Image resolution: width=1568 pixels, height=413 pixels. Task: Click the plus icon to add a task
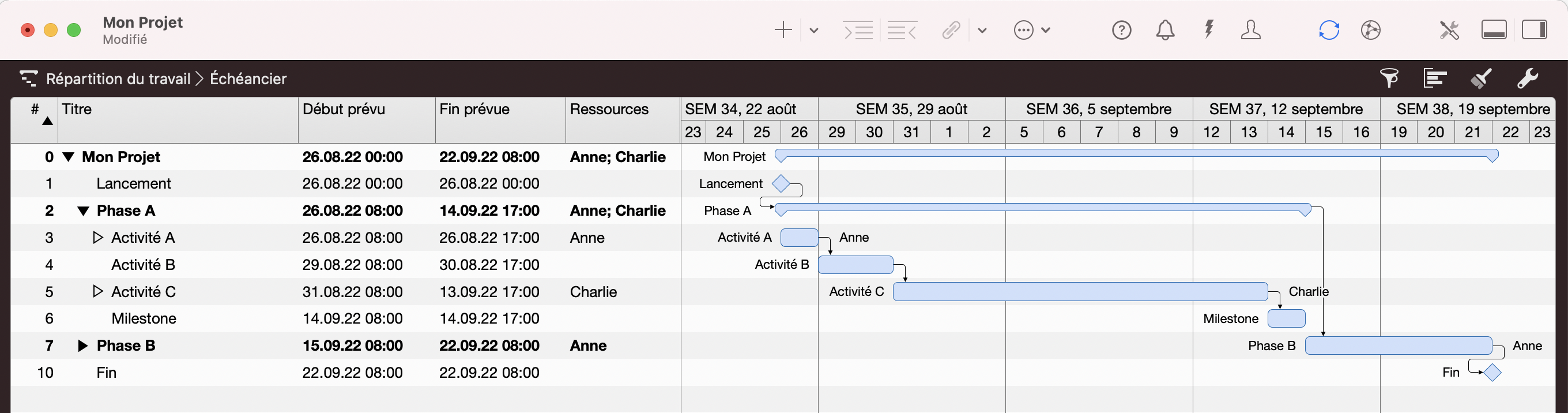click(x=783, y=30)
